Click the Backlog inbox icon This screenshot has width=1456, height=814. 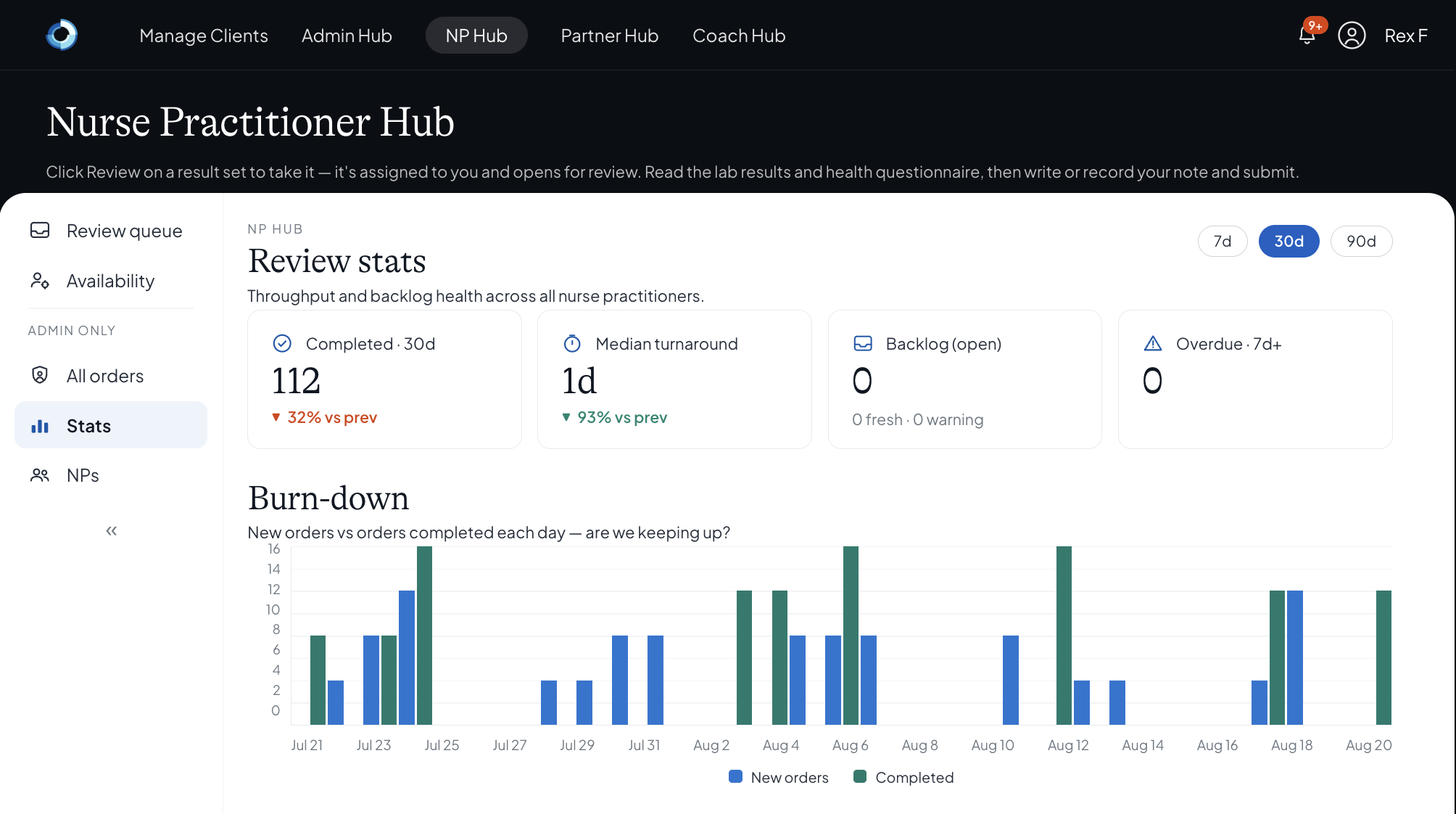click(x=863, y=343)
